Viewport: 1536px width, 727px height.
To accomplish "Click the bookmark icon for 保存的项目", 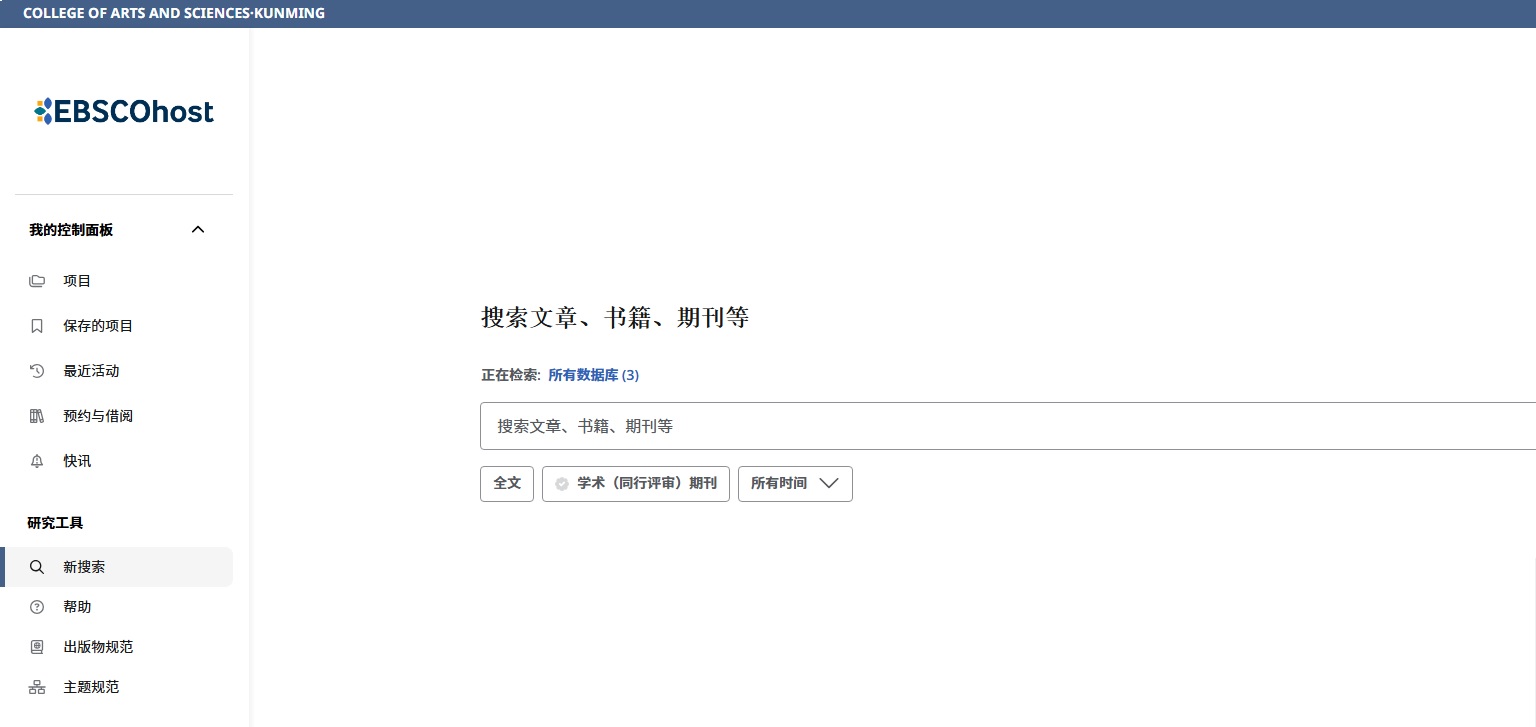I will (37, 326).
